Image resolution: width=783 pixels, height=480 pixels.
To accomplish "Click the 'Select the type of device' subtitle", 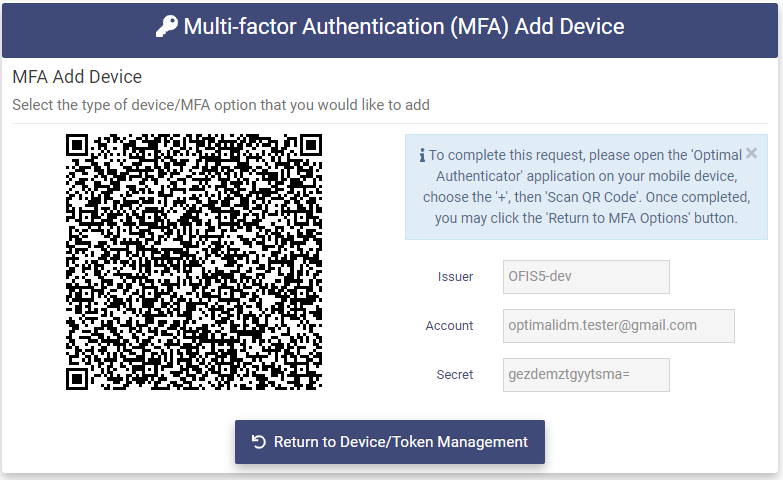I will point(221,104).
